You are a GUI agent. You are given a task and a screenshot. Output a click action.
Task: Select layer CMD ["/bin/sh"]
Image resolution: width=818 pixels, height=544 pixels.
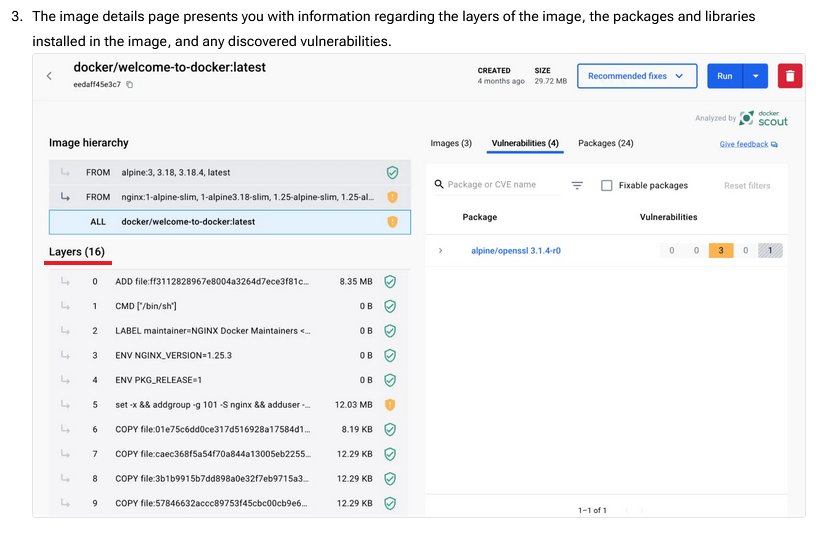coord(230,306)
